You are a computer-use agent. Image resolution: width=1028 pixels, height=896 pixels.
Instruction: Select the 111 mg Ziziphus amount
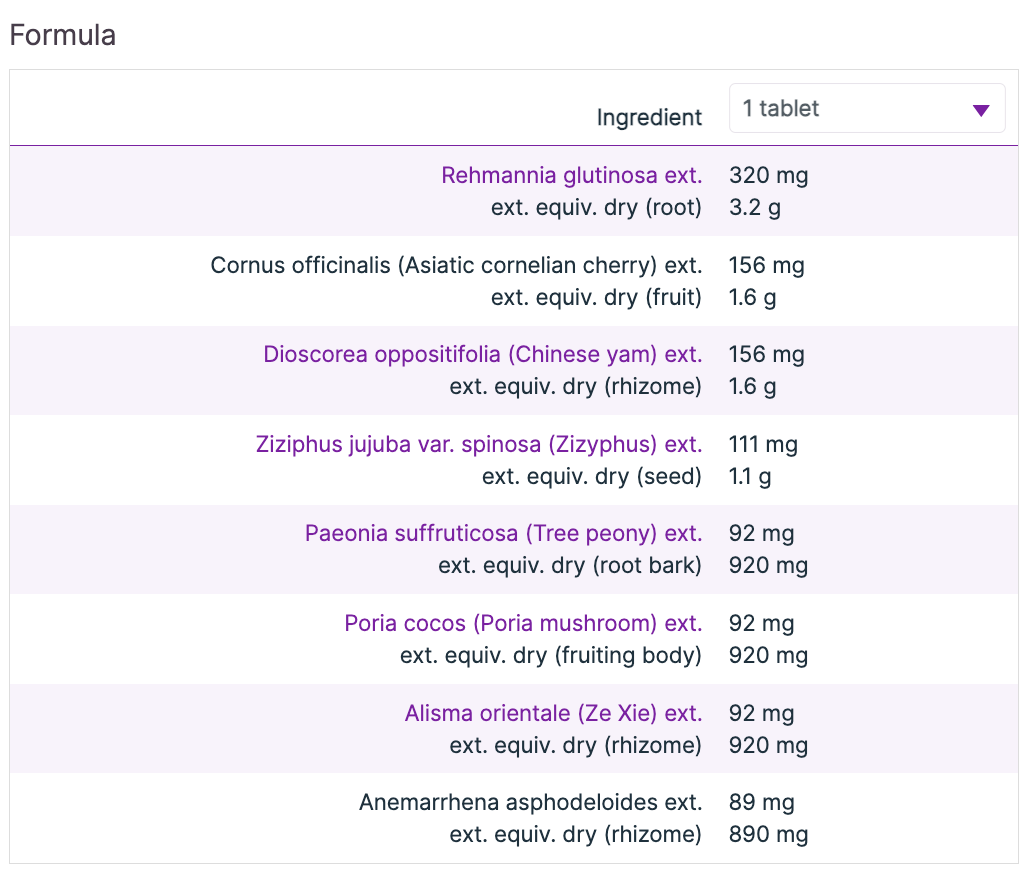click(763, 444)
